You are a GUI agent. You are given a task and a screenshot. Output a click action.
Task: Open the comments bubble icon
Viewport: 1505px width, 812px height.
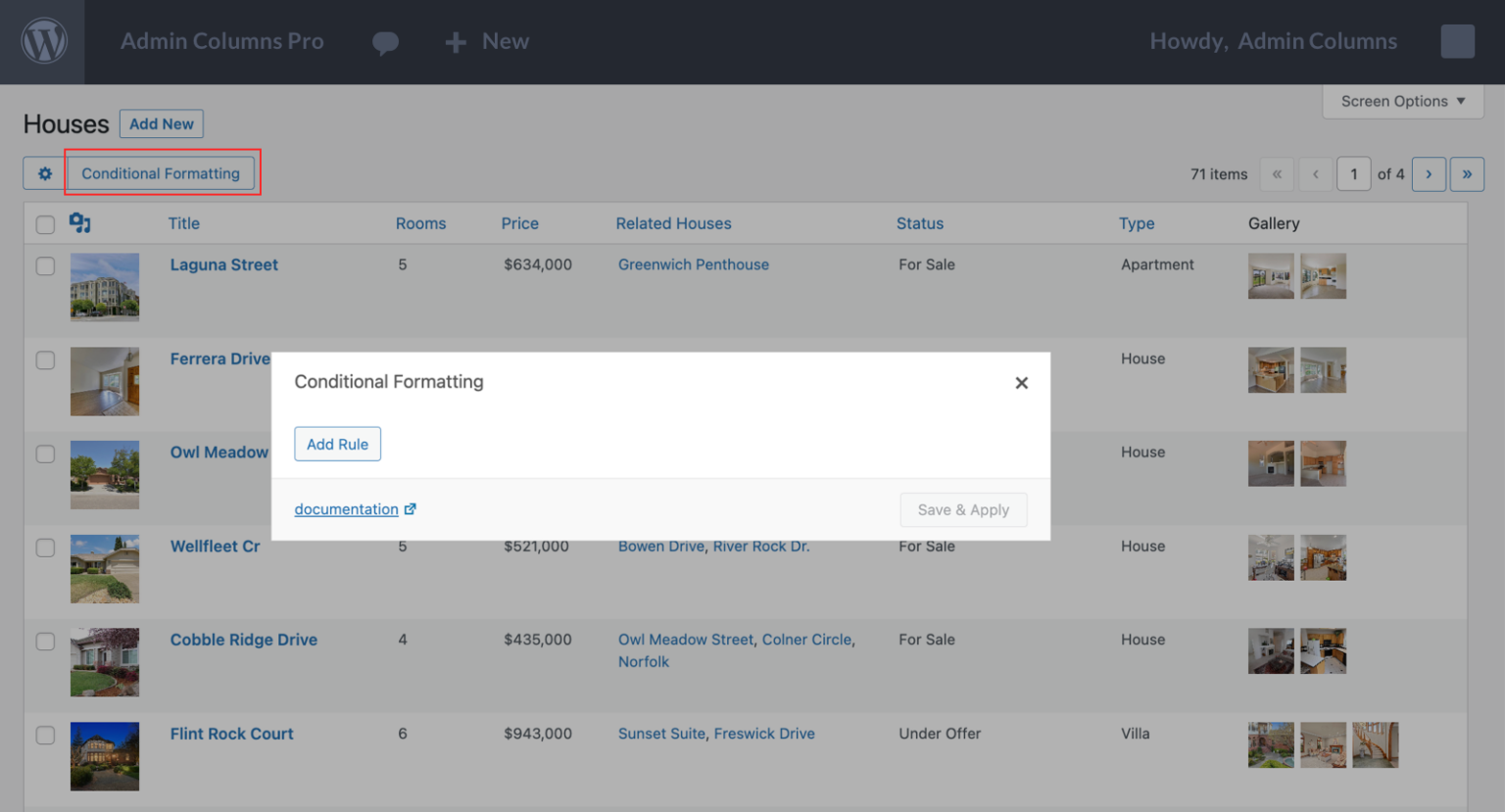click(385, 42)
